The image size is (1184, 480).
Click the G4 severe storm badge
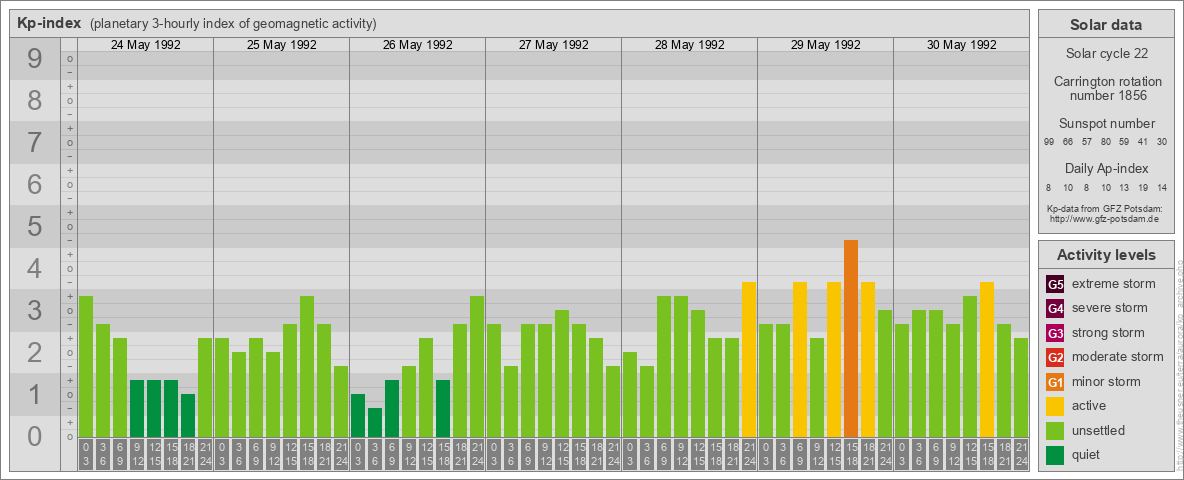[x=1055, y=308]
